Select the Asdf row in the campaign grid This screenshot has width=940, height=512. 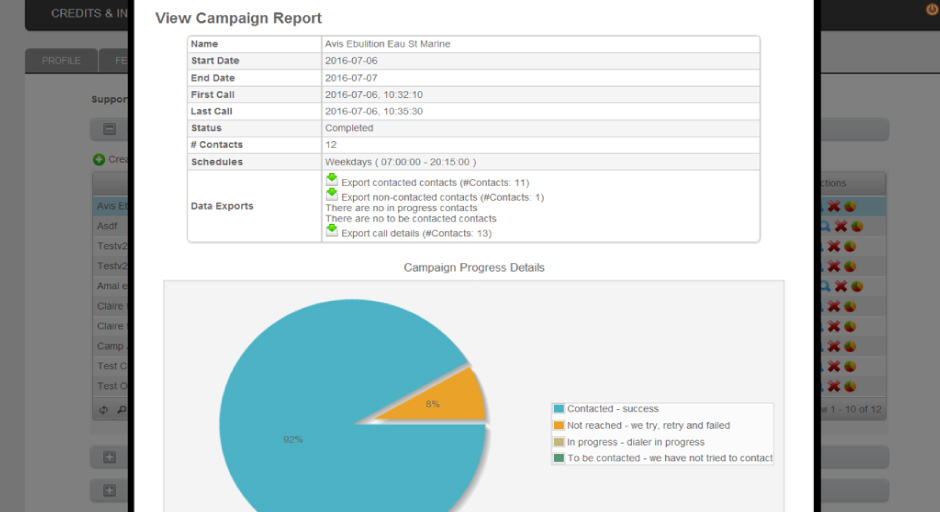point(112,226)
